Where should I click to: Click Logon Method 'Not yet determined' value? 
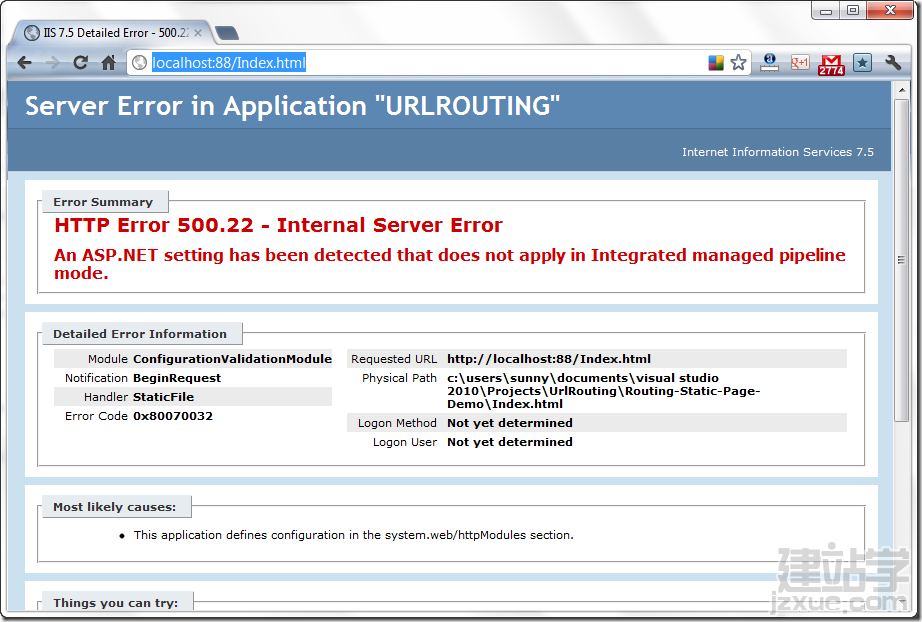pyautogui.click(x=510, y=423)
